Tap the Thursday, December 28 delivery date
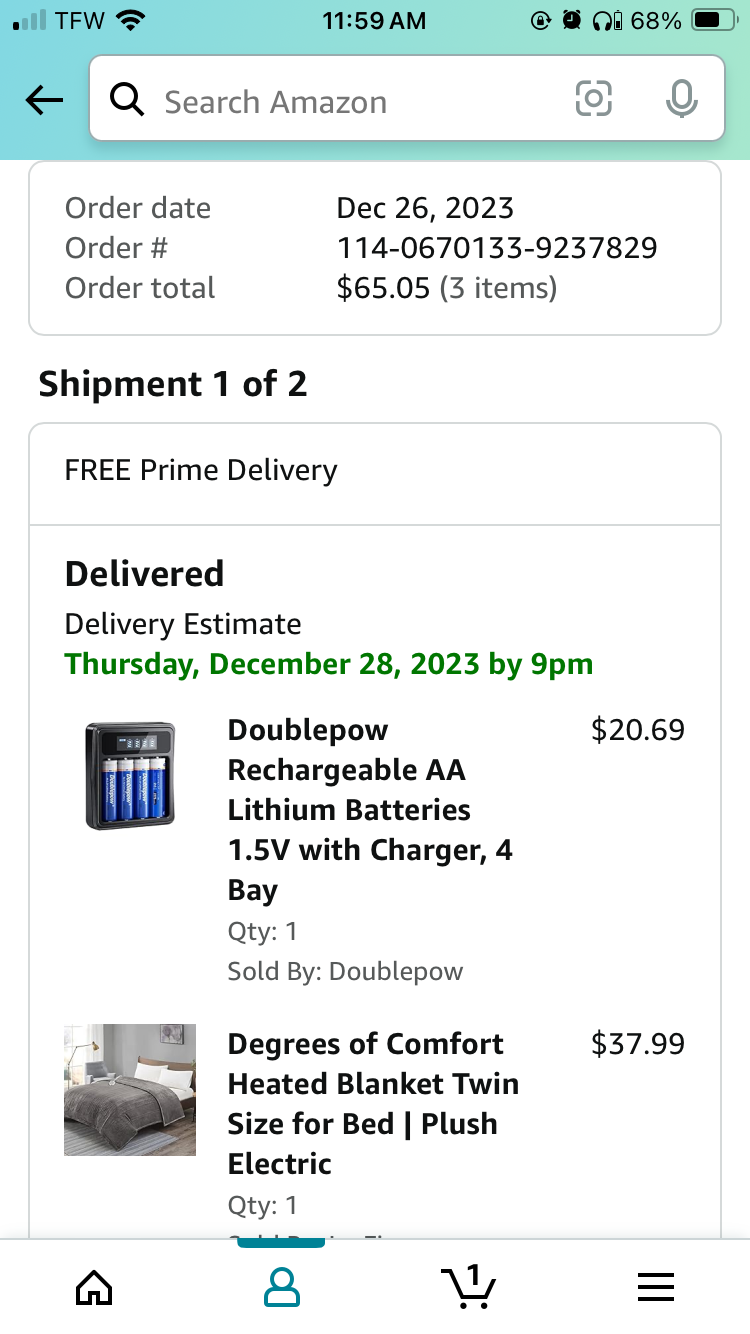 [x=329, y=664]
